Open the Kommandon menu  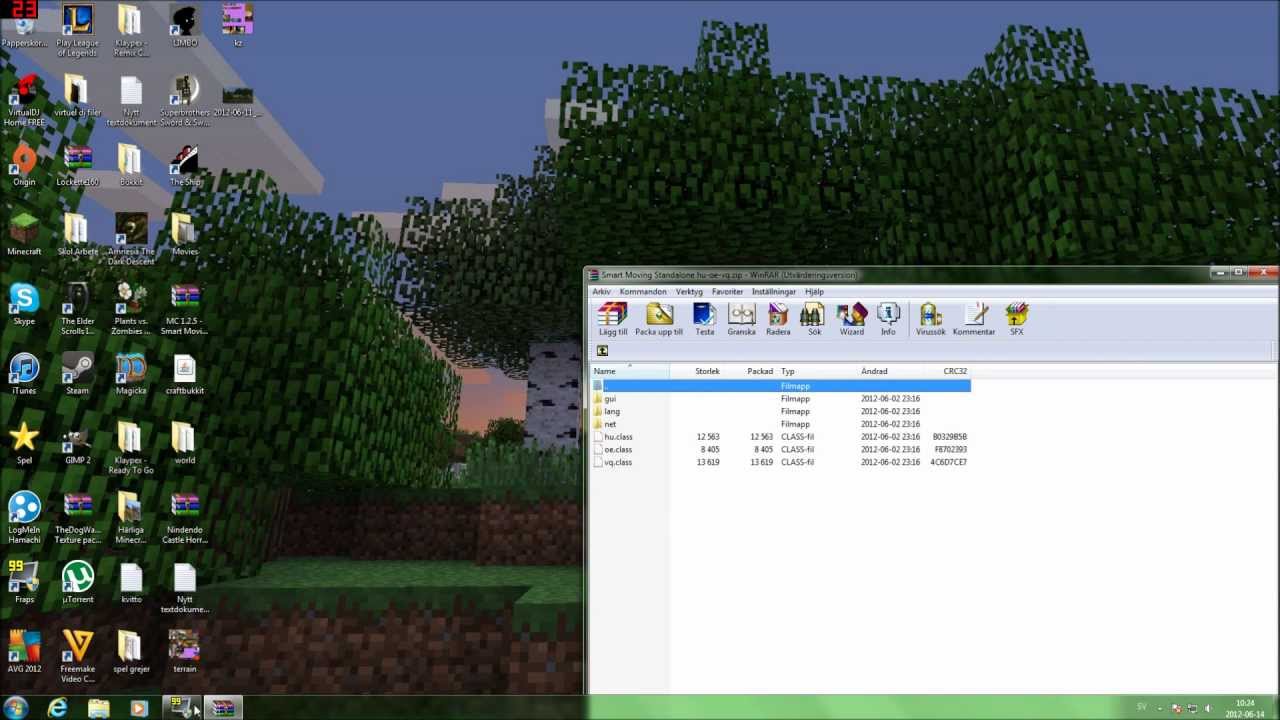coord(643,292)
